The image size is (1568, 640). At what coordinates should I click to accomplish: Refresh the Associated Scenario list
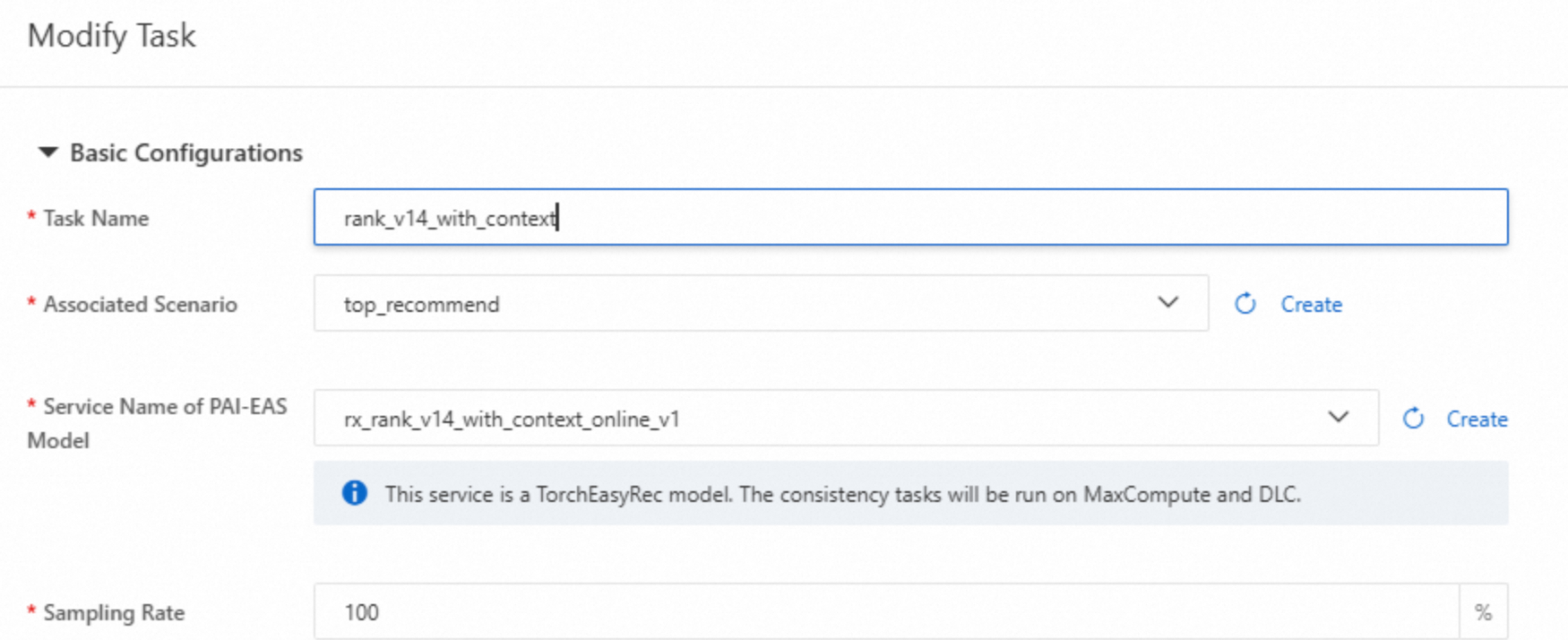coord(1245,304)
